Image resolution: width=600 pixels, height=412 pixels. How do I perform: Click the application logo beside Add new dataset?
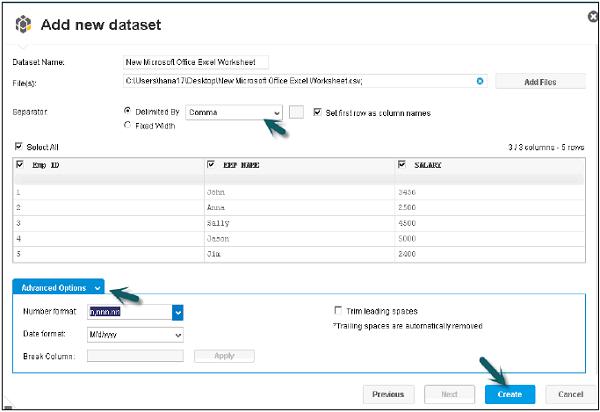pyautogui.click(x=23, y=24)
